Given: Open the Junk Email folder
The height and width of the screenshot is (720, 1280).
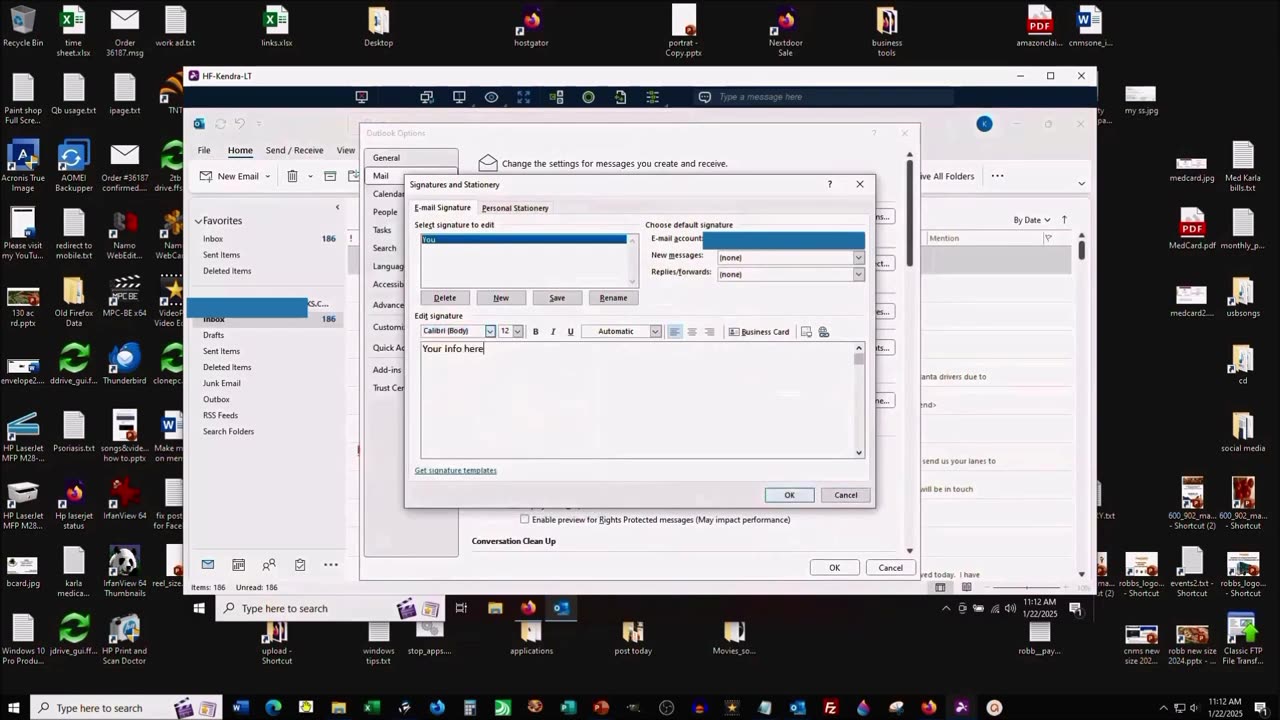Looking at the screenshot, I should point(221,383).
